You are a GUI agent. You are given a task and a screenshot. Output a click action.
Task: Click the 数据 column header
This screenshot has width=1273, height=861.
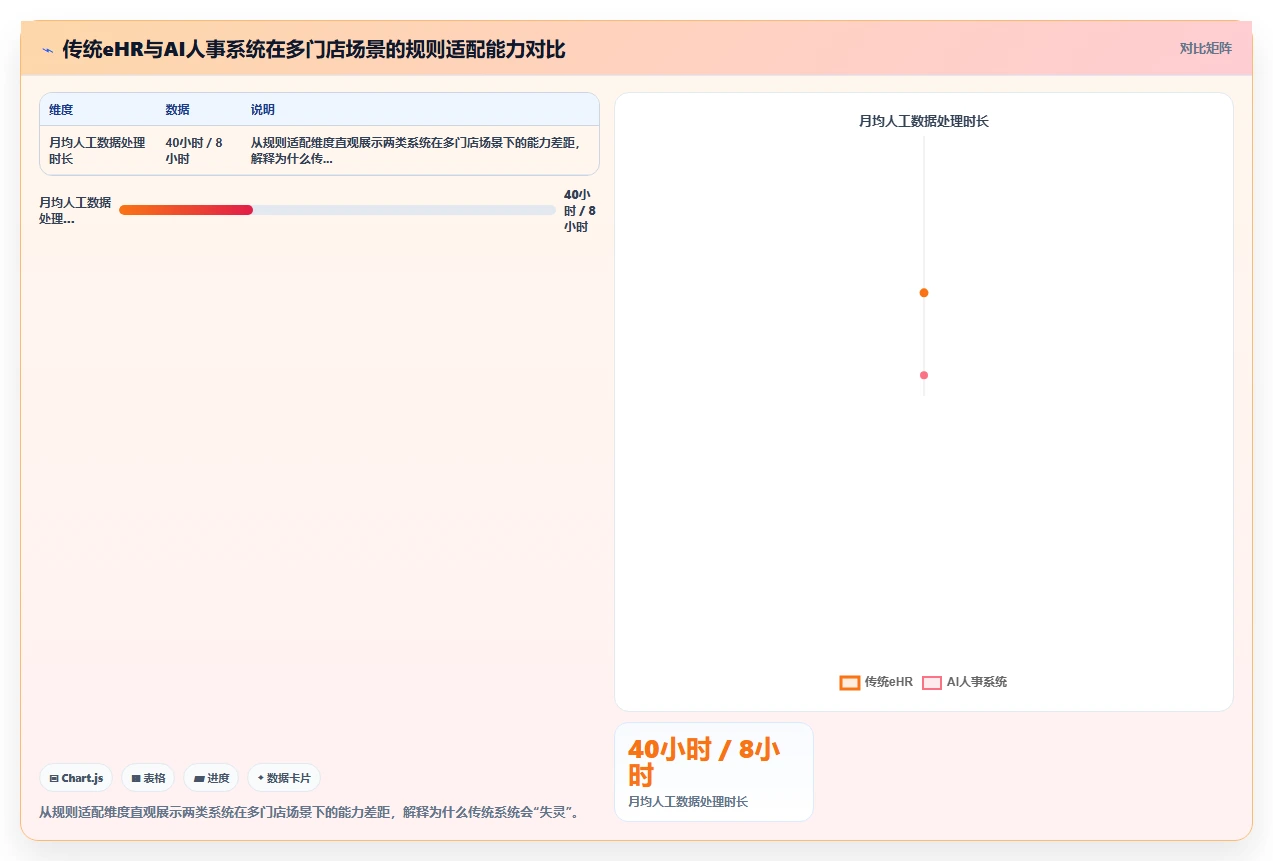point(177,110)
